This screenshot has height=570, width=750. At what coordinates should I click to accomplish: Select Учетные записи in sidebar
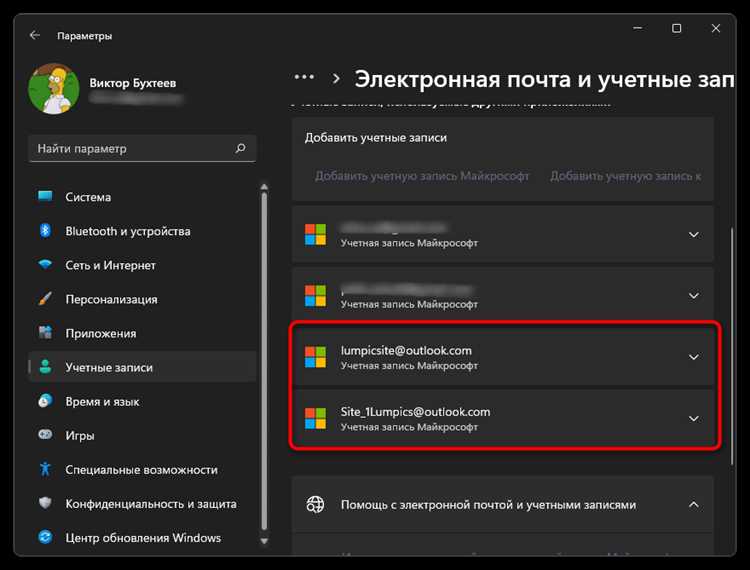click(x=142, y=367)
